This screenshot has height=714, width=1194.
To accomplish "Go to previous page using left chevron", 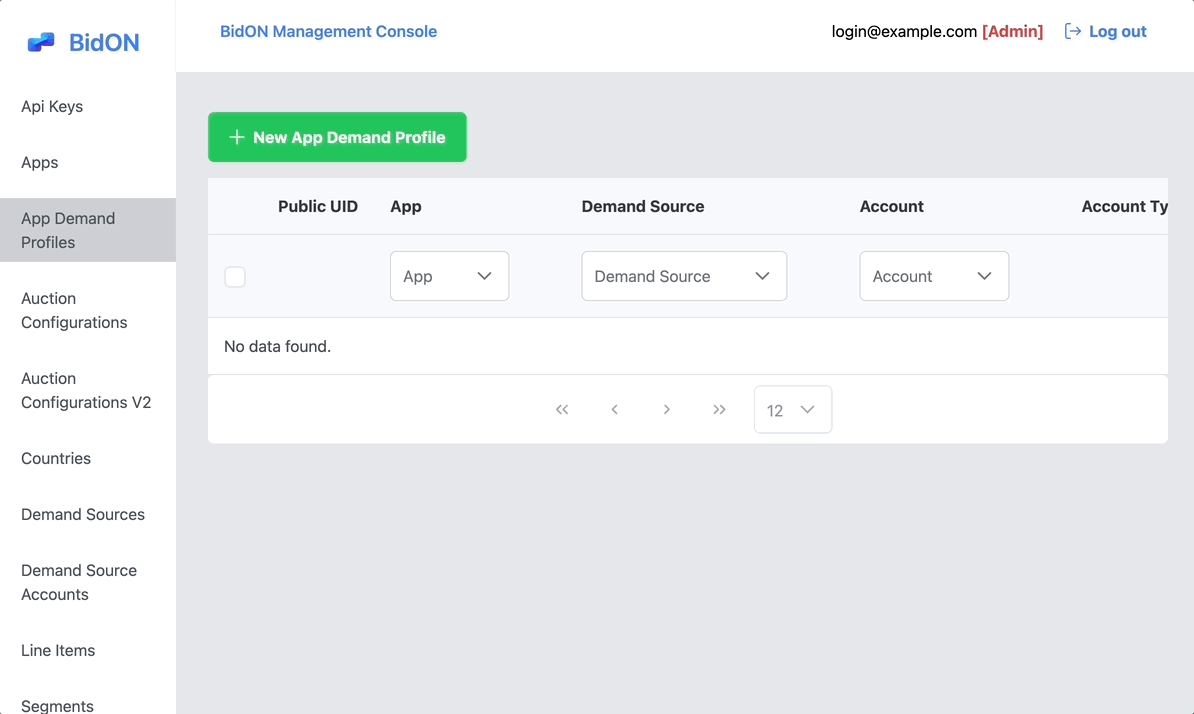I will (x=614, y=409).
